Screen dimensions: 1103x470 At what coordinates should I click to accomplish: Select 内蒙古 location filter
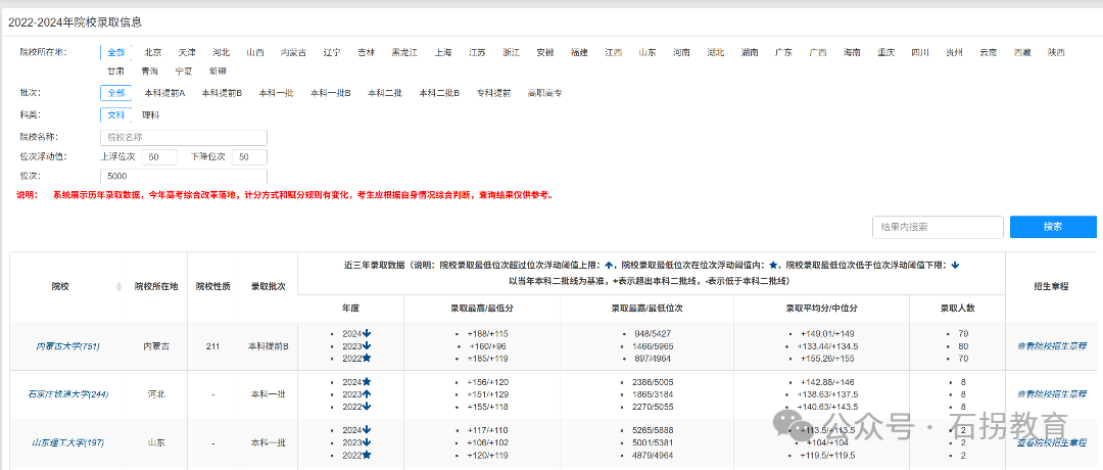293,53
